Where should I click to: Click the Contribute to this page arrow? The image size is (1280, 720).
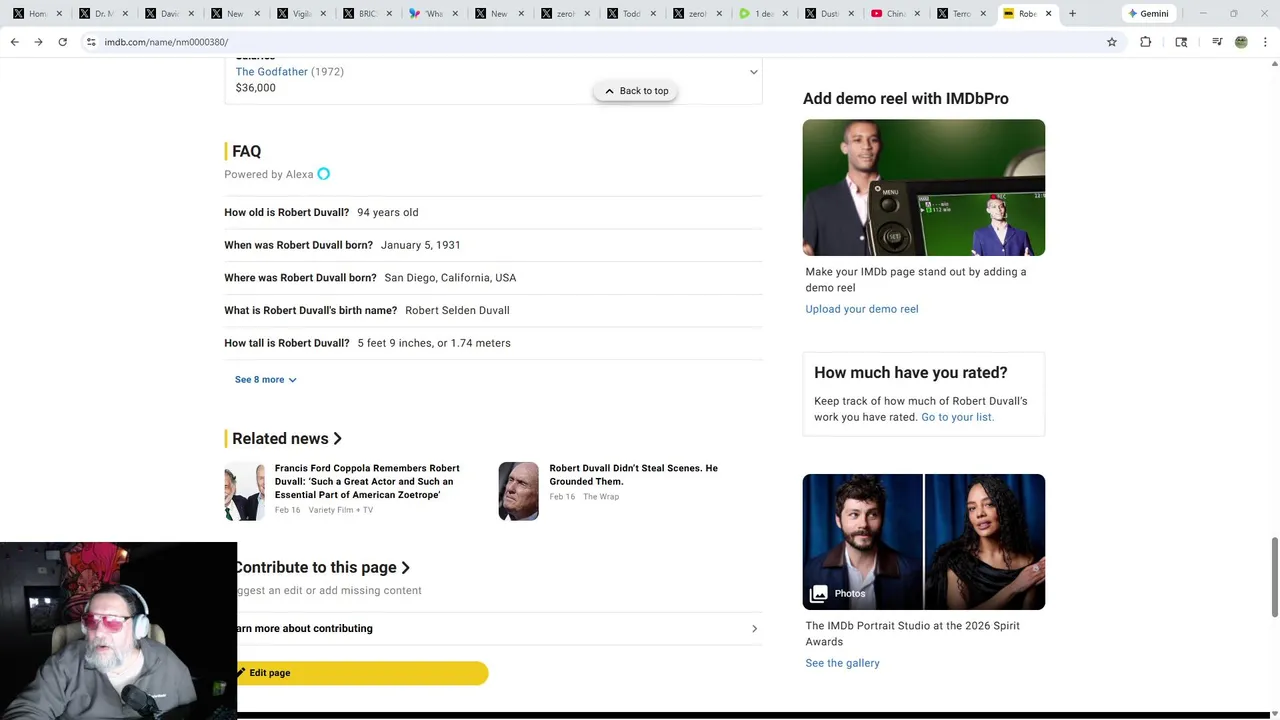tap(405, 568)
